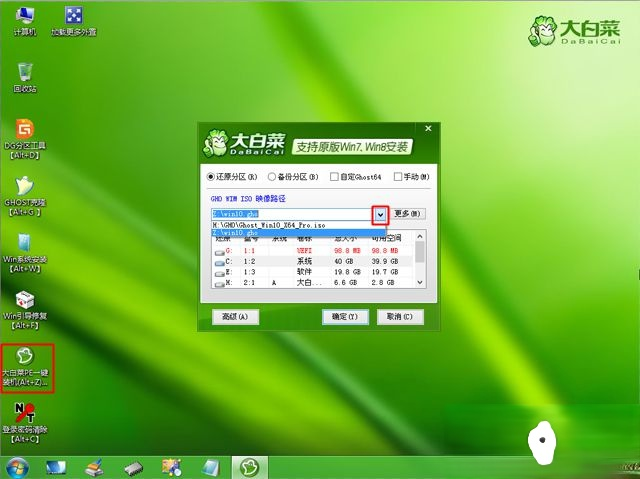Select the 备份分区(B) radio button
Image resolution: width=640 pixels, height=479 pixels.
coord(272,177)
